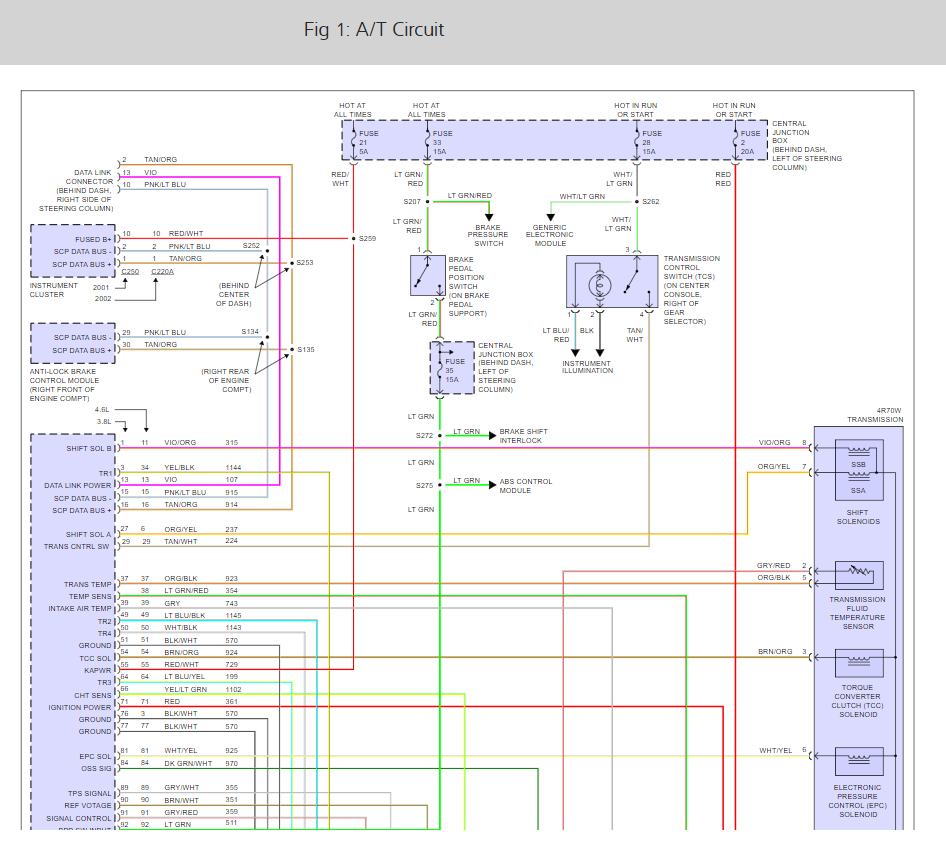Click the Torque Converter Clutch solenoid symbol
The height and width of the screenshot is (852, 946).
859,663
